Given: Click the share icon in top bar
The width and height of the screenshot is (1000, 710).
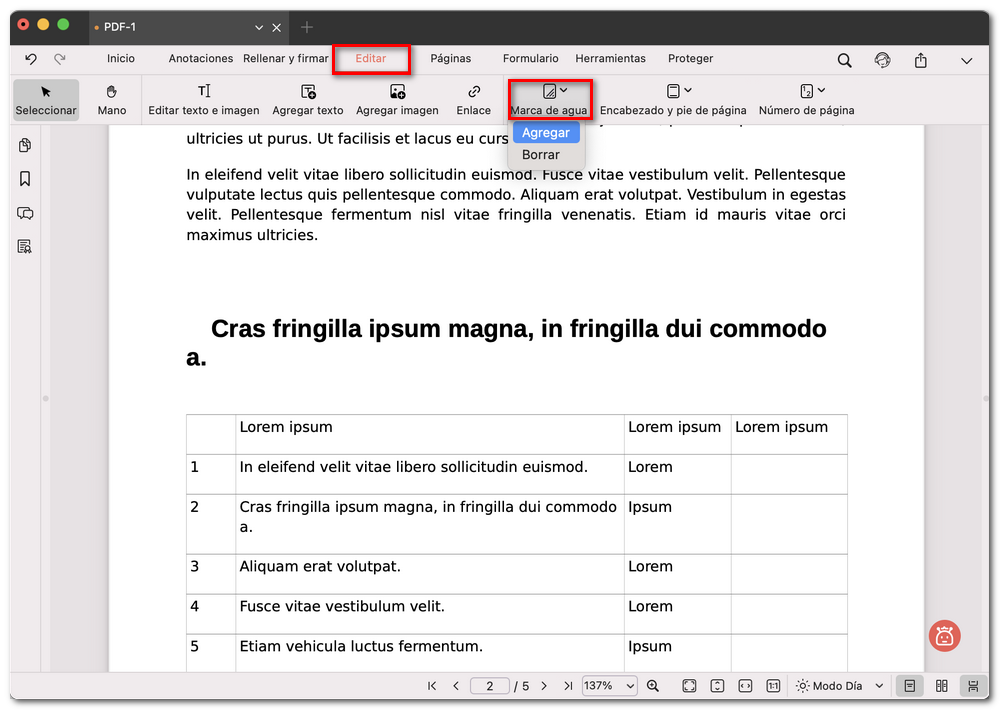Looking at the screenshot, I should (x=920, y=60).
